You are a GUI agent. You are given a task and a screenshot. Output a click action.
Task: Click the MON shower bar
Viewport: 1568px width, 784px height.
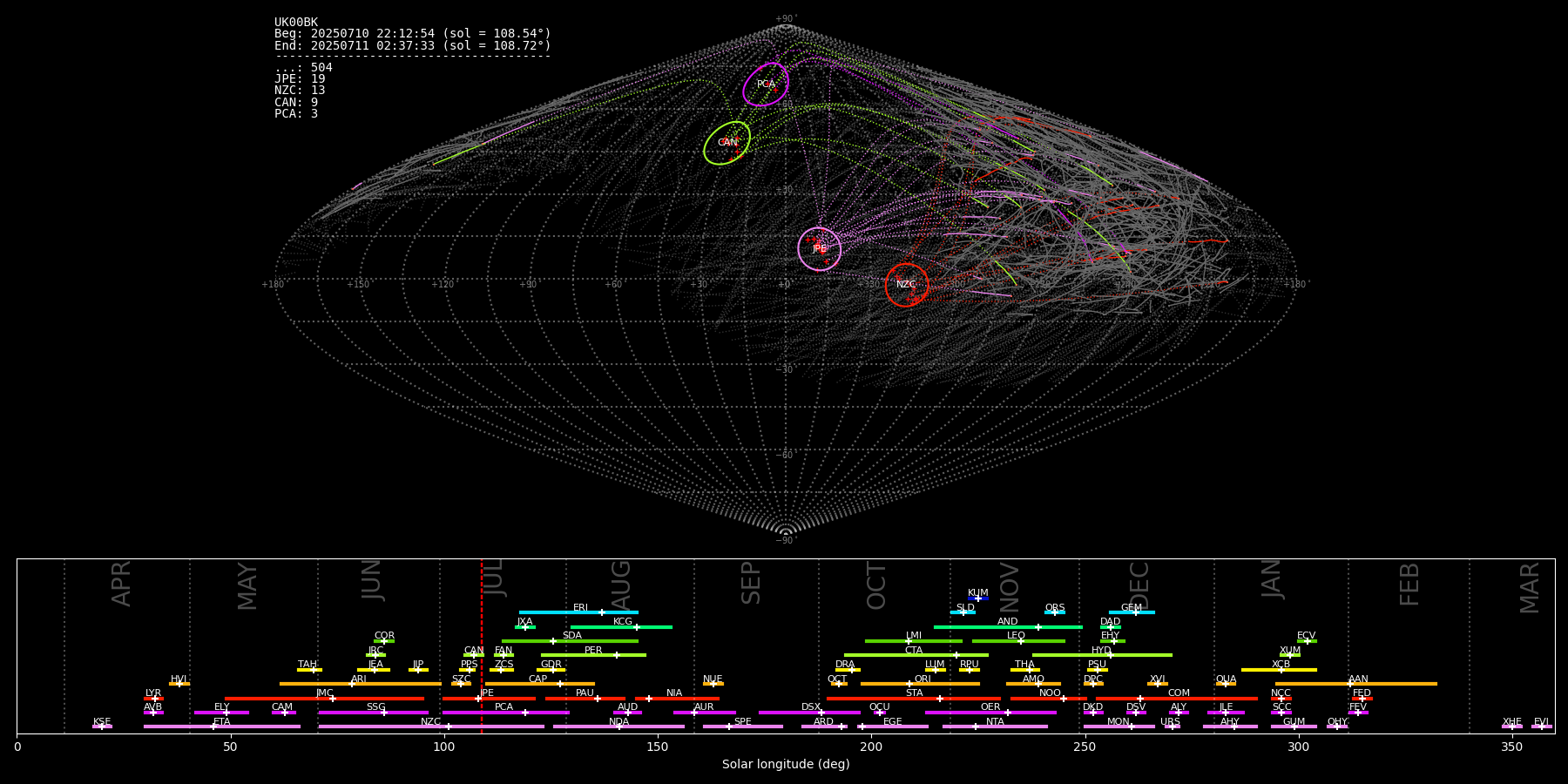(1119, 727)
